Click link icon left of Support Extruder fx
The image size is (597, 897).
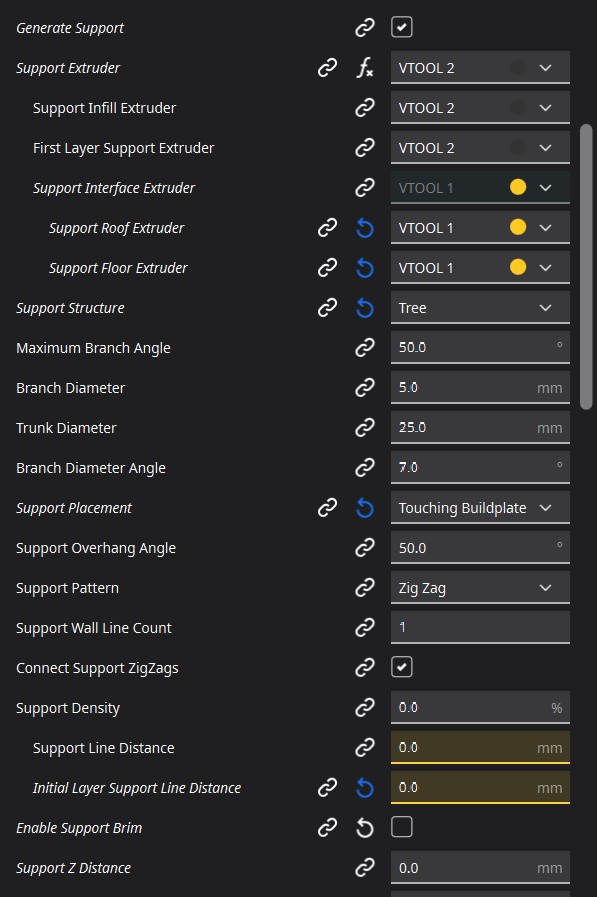(327, 68)
